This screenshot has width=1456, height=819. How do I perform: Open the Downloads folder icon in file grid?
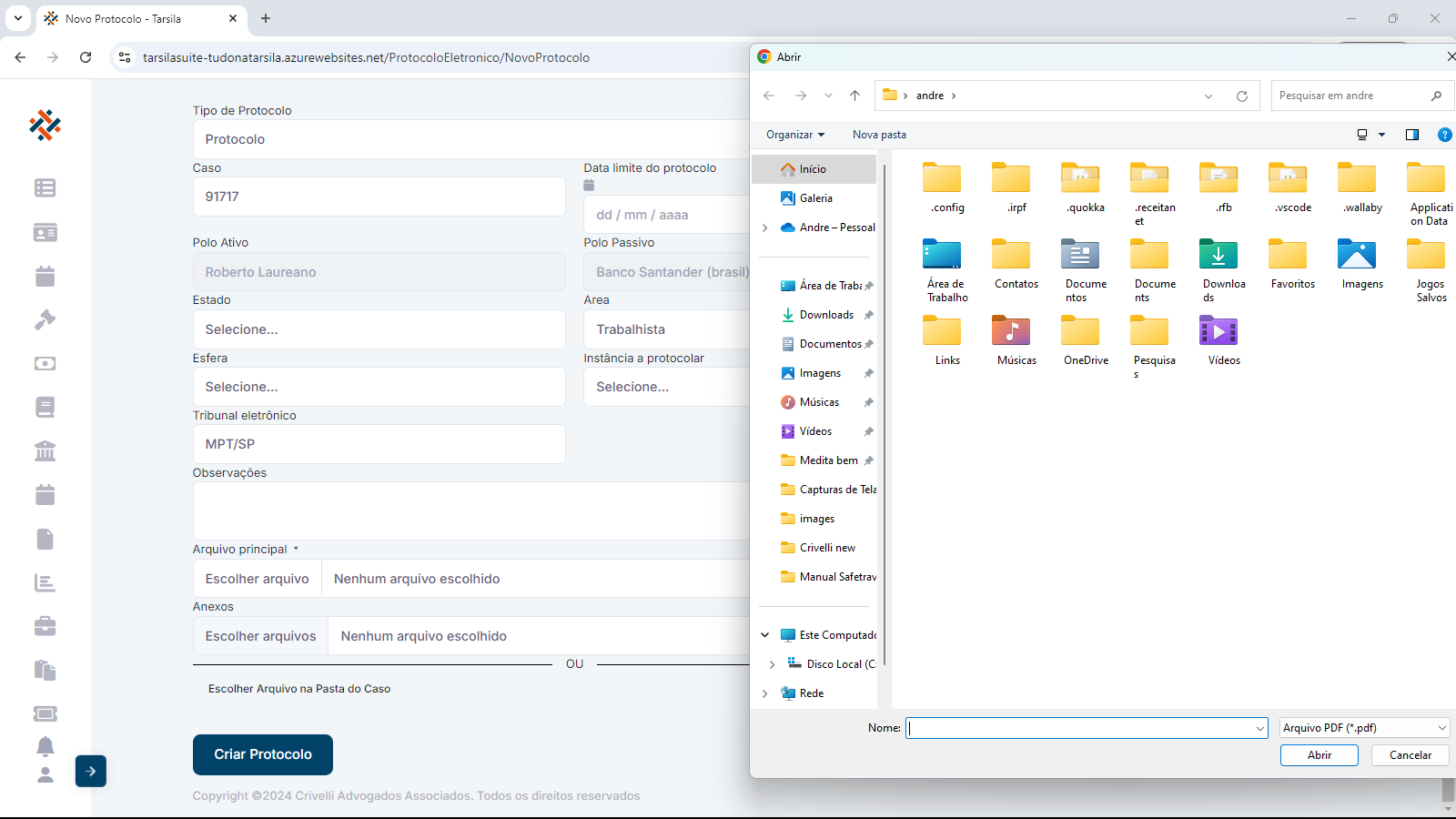(1218, 256)
